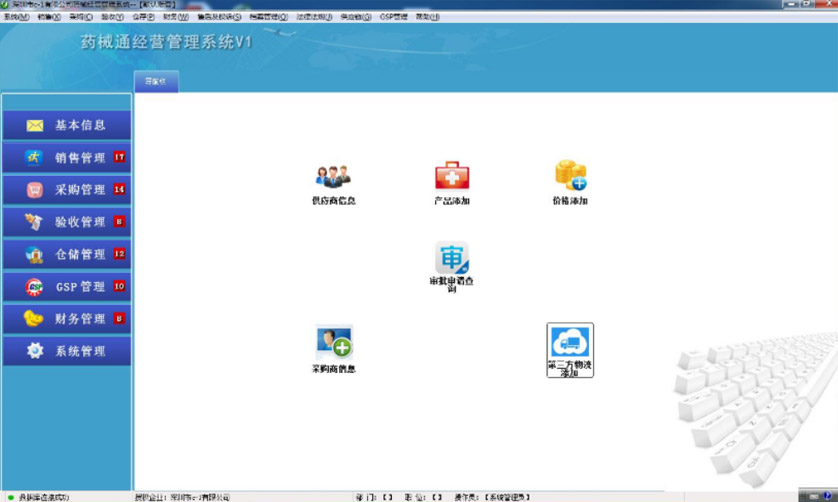Launch 审批申请查询 approval query icon

tap(451, 258)
